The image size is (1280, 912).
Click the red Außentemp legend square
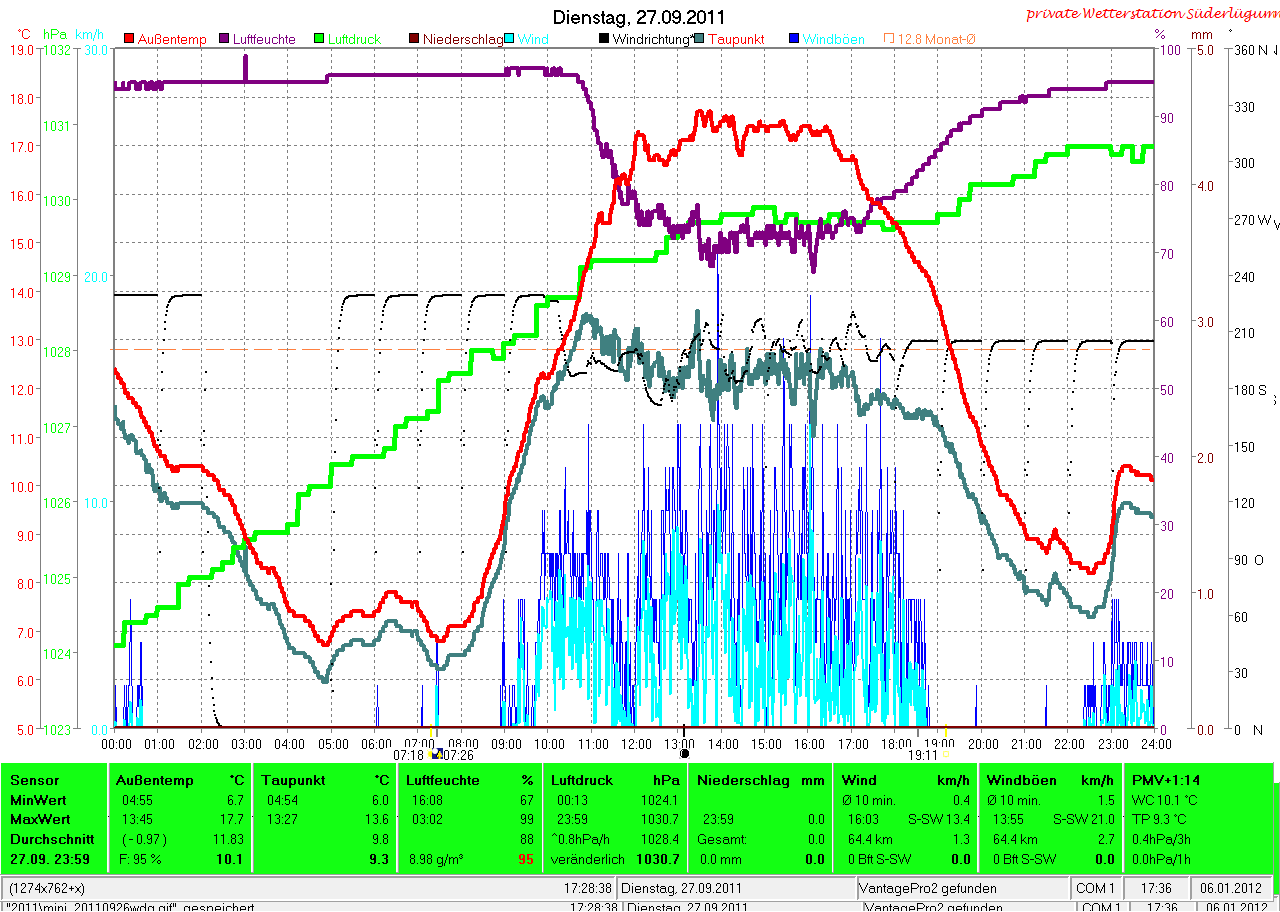pyautogui.click(x=129, y=39)
